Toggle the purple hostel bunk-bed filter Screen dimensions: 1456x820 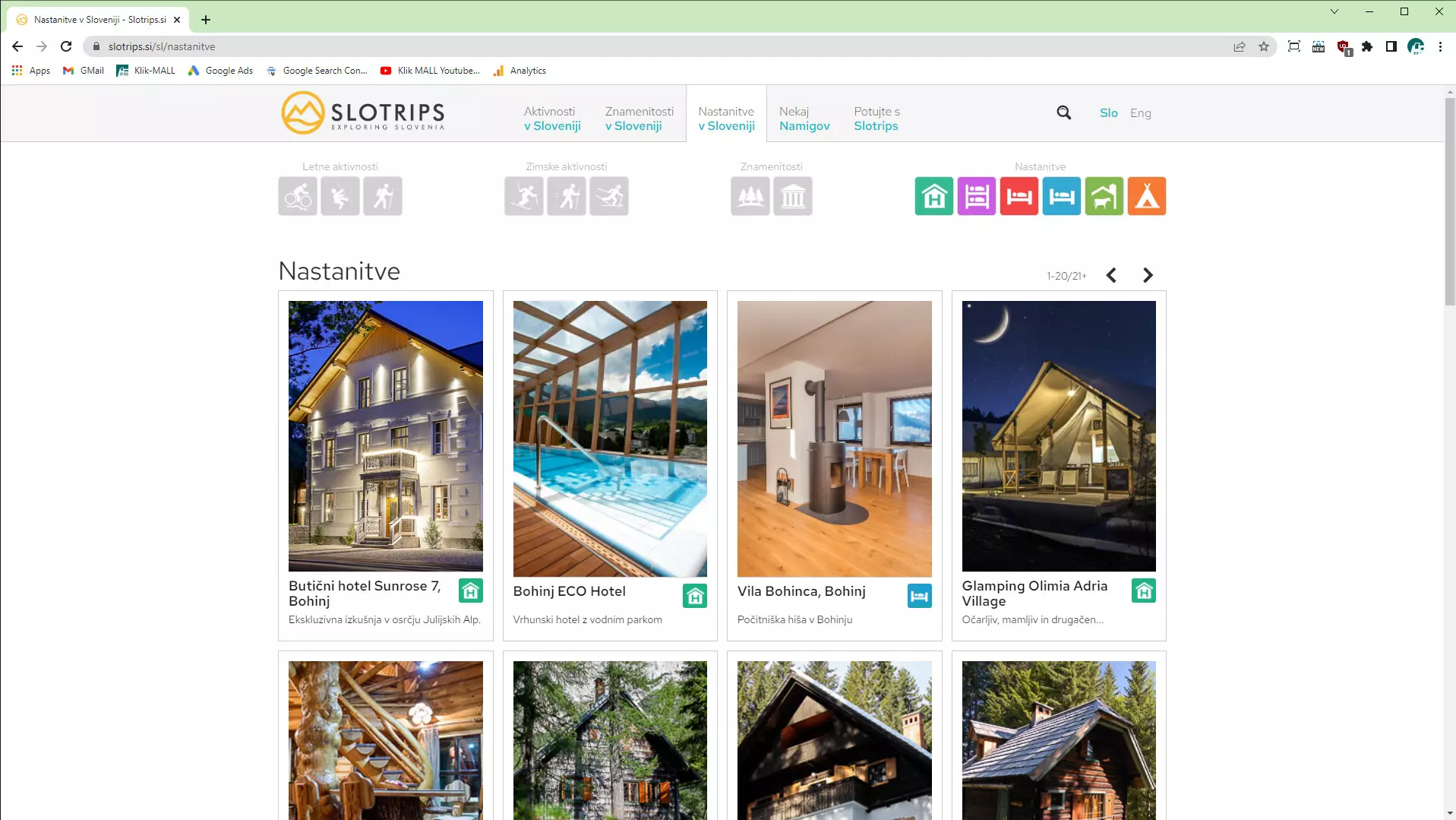coord(977,197)
